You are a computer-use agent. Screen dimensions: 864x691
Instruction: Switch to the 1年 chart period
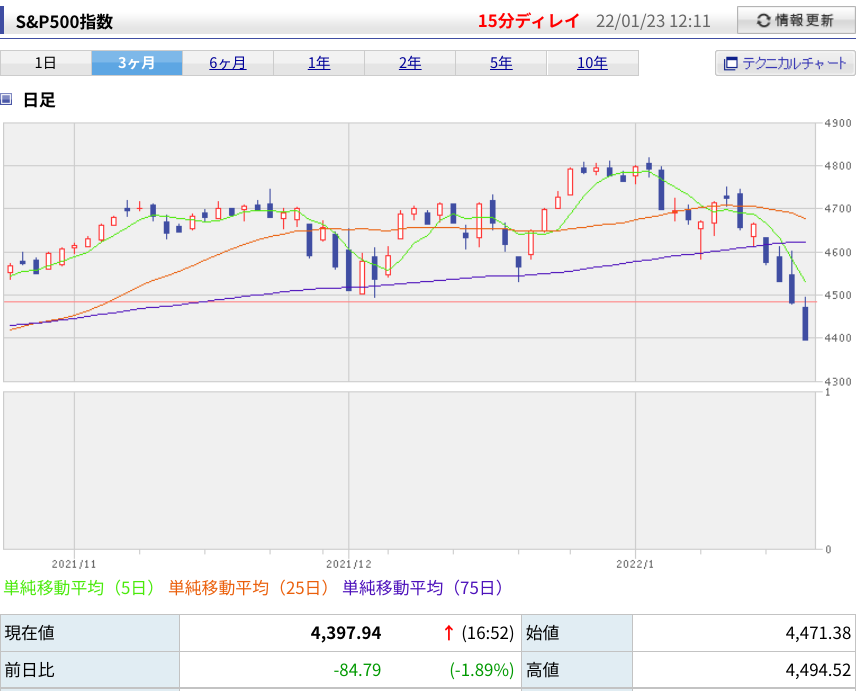point(319,63)
